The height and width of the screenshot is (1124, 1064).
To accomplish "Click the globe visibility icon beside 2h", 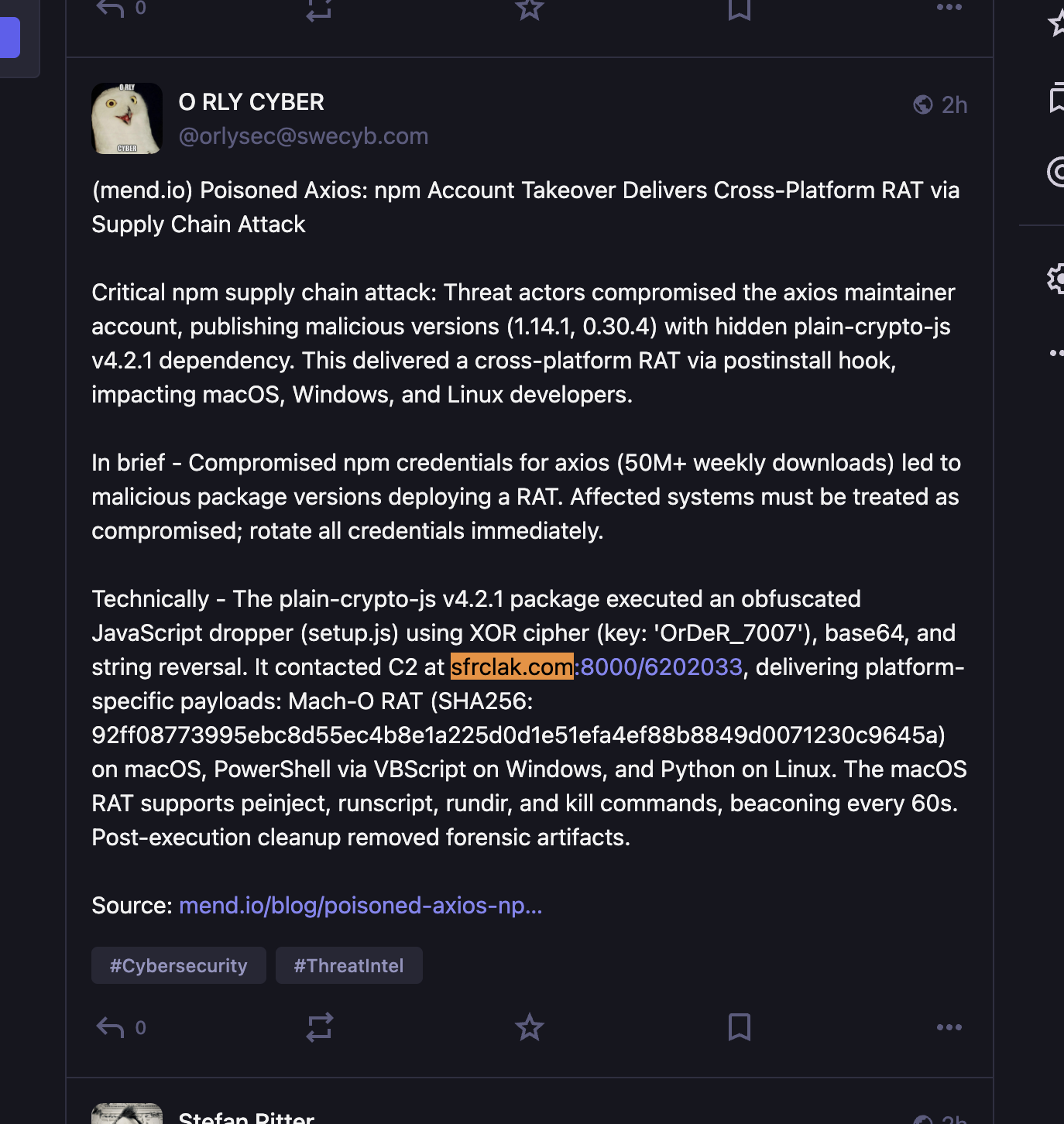I will click(x=923, y=105).
